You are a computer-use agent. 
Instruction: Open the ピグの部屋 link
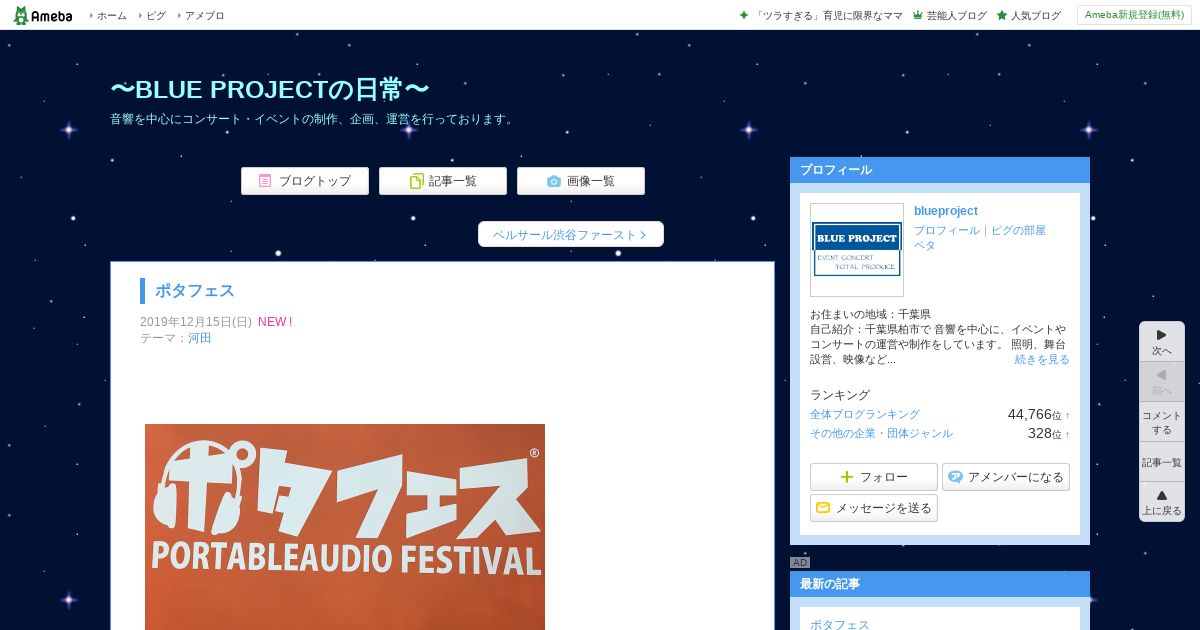pos(1018,230)
